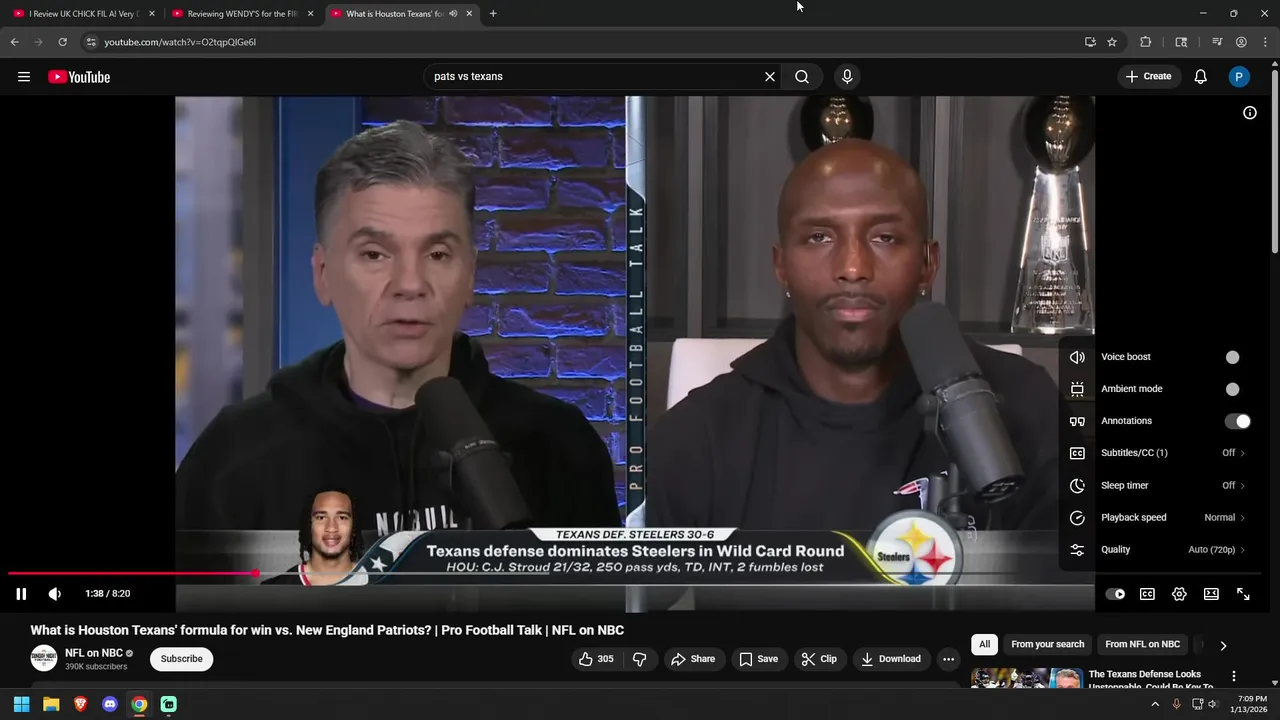
Task: Enter full screen mode
Action: (x=1243, y=594)
